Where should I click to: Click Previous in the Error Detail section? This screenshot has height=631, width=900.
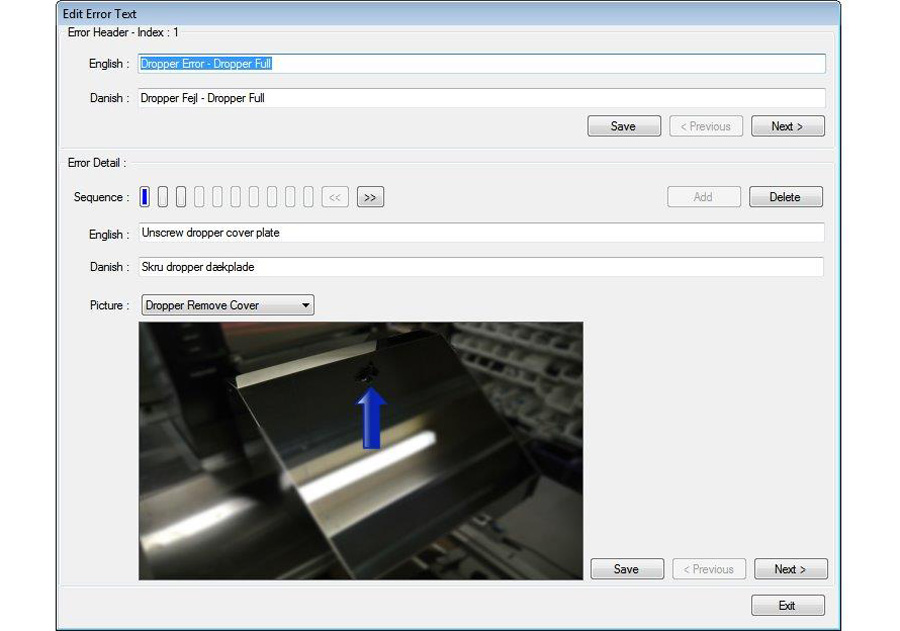click(x=709, y=569)
